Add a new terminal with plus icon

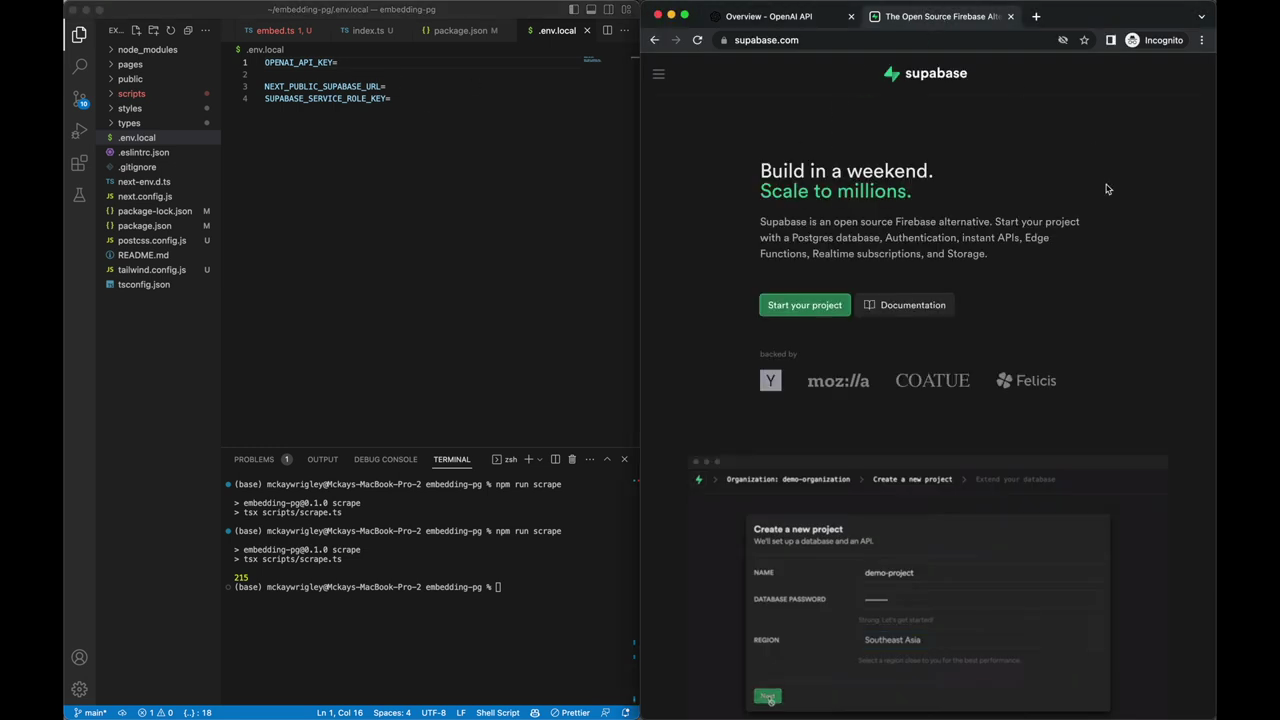tap(528, 459)
